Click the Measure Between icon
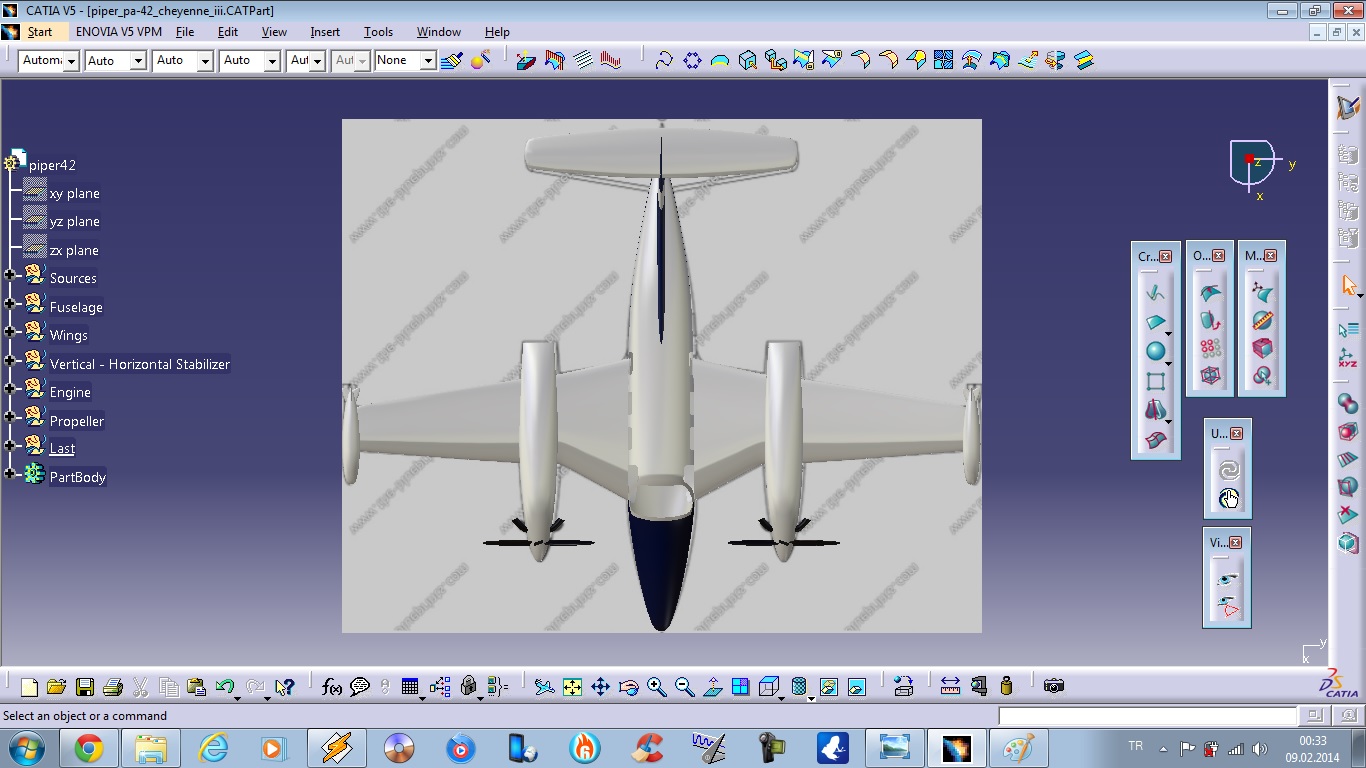The image size is (1366, 768). tap(950, 687)
